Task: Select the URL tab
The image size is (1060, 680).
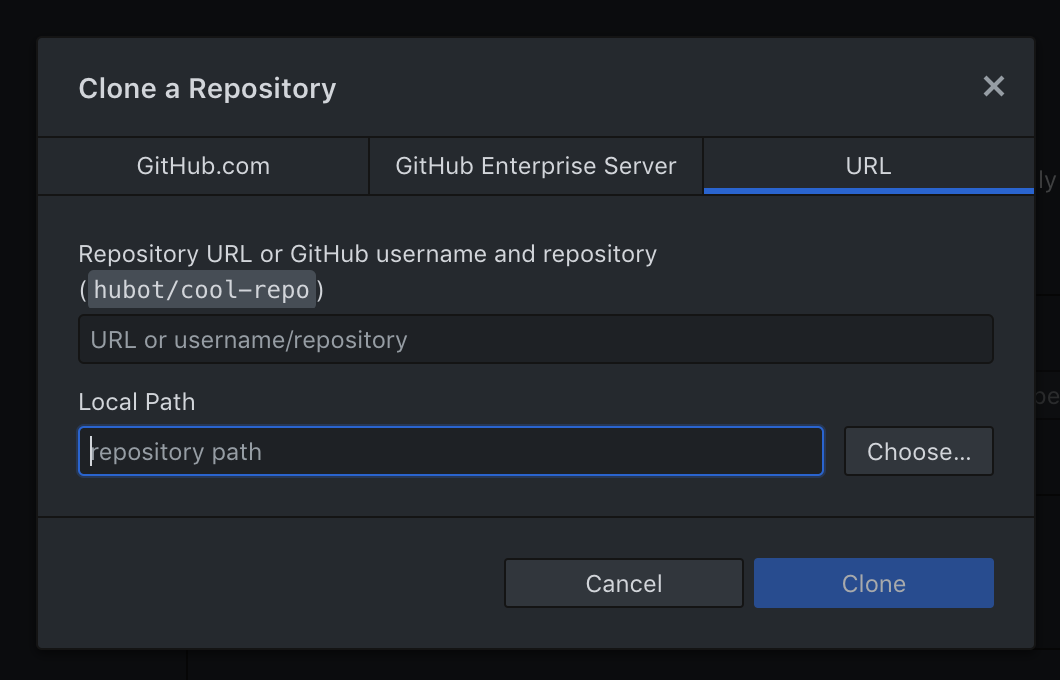Action: coord(868,166)
